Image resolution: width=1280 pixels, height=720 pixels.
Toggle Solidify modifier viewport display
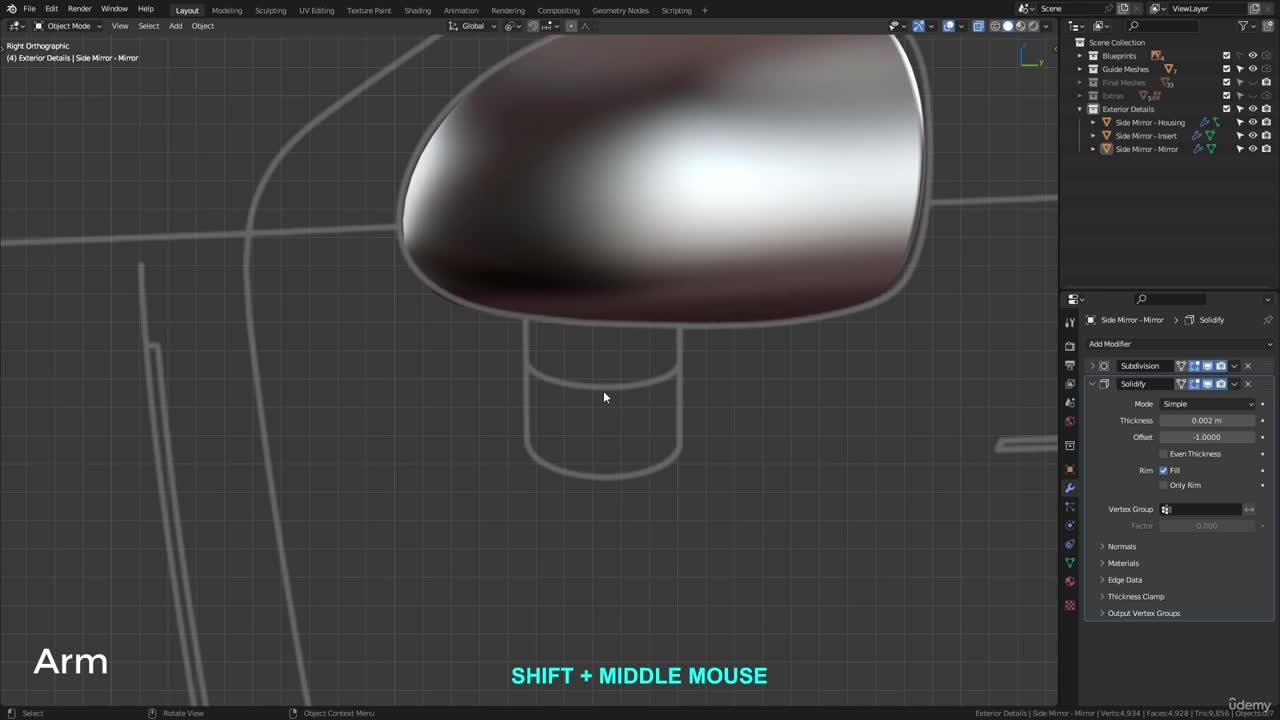click(x=1207, y=384)
